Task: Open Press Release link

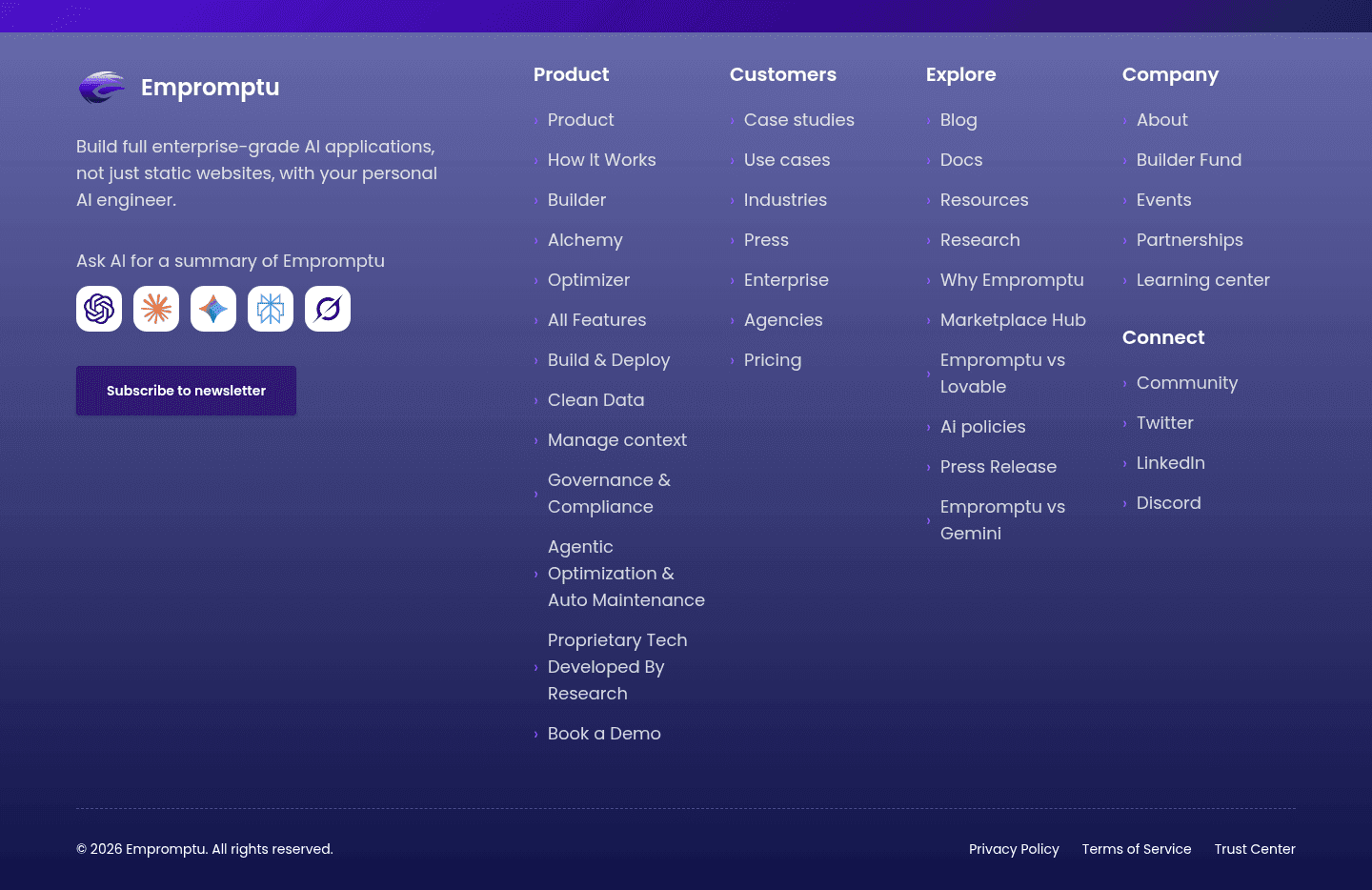Action: [998, 467]
